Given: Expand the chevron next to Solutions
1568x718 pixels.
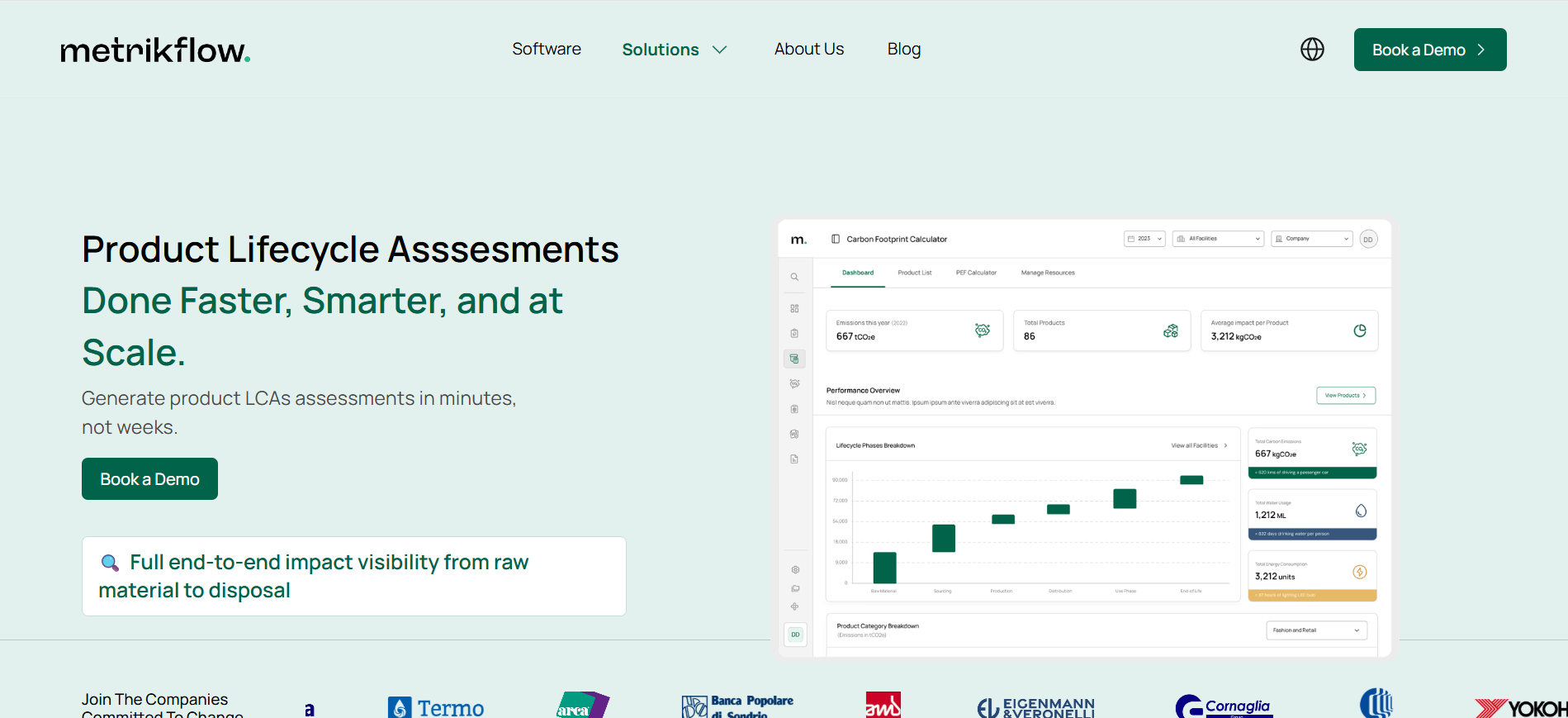Looking at the screenshot, I should (720, 50).
